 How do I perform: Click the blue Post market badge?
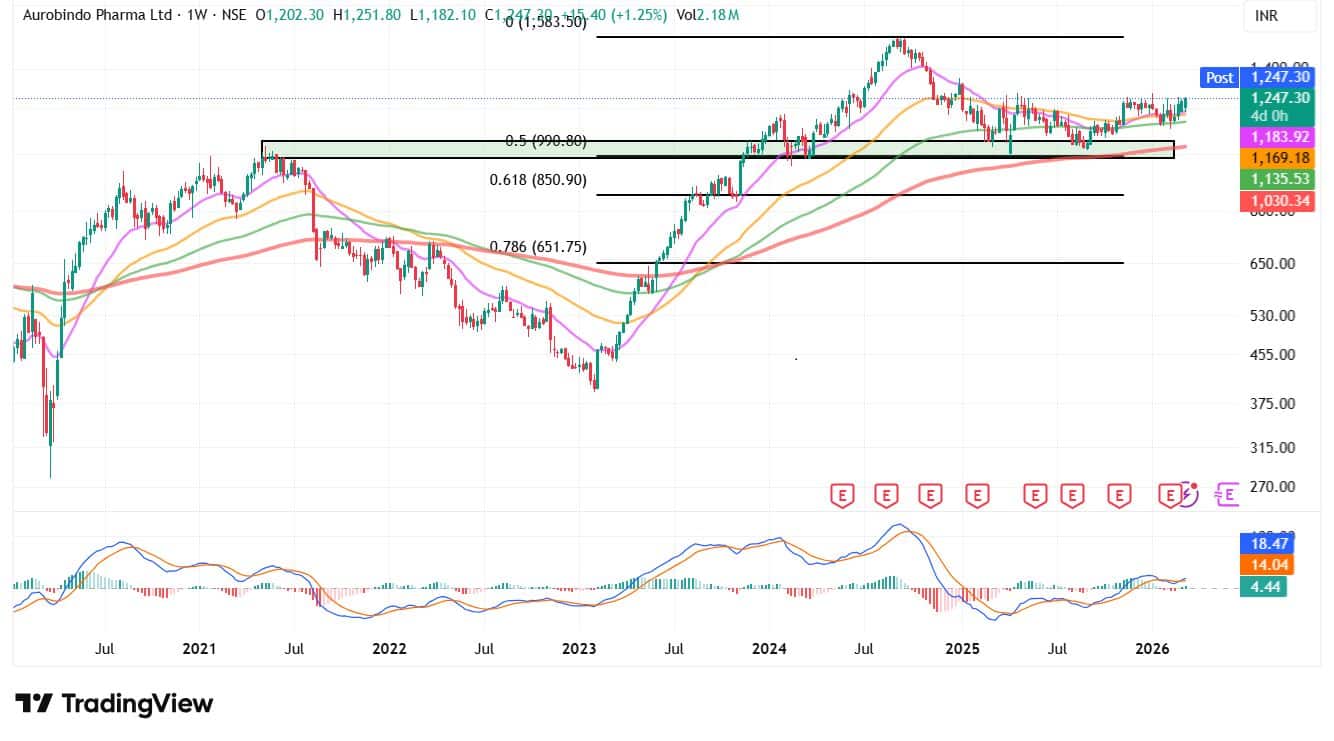(x=1219, y=77)
